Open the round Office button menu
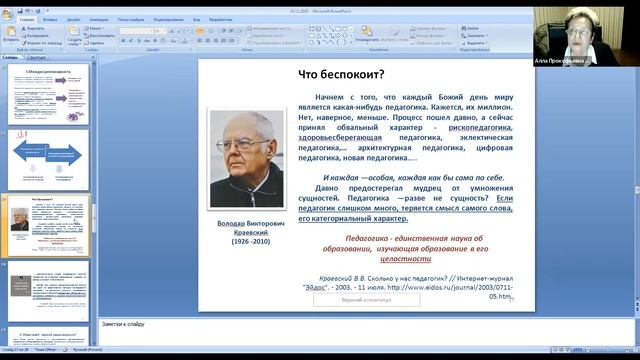Screen dimensions: 640x360 (7, 15)
